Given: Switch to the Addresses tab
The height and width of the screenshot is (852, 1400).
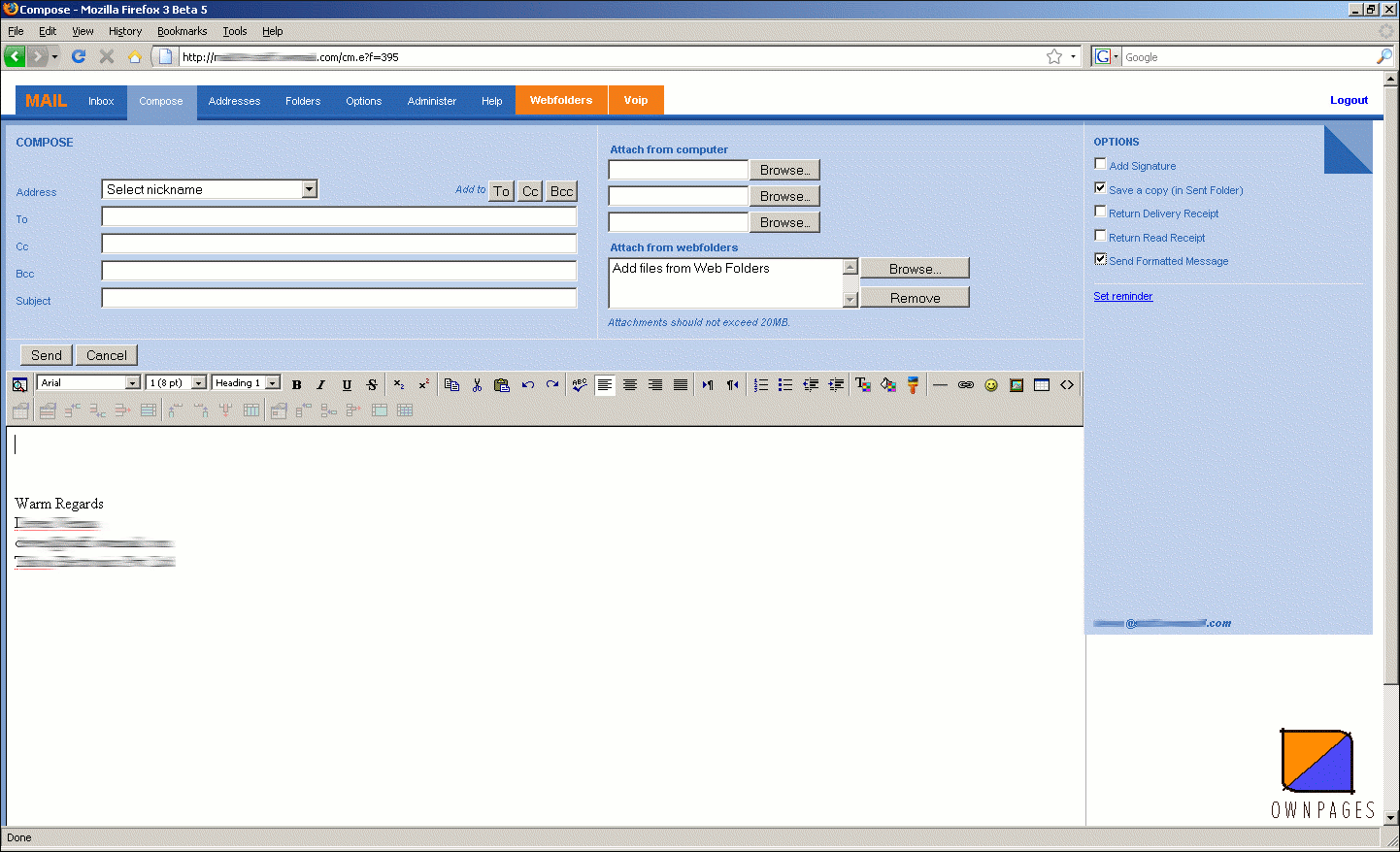Looking at the screenshot, I should tap(234, 101).
